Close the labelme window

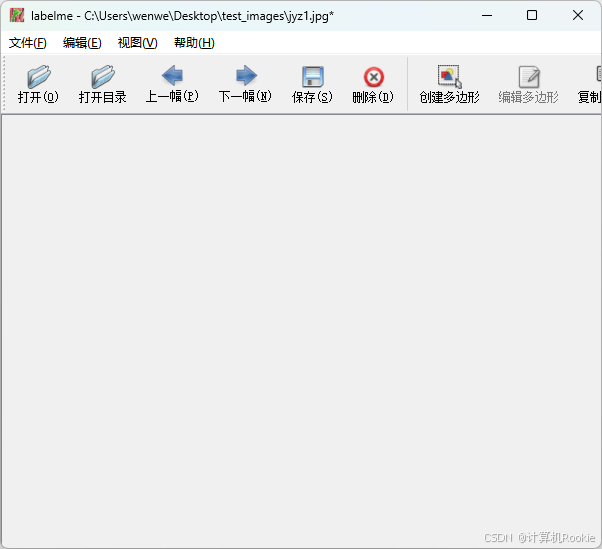577,15
